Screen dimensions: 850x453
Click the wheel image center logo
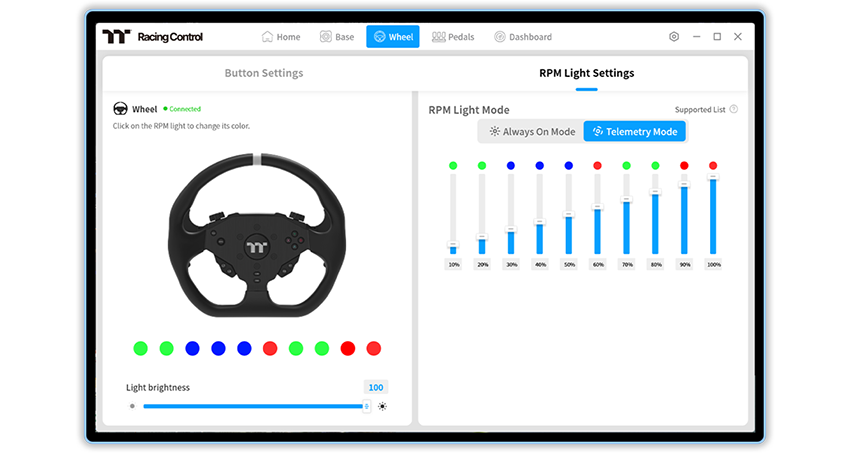tap(256, 247)
